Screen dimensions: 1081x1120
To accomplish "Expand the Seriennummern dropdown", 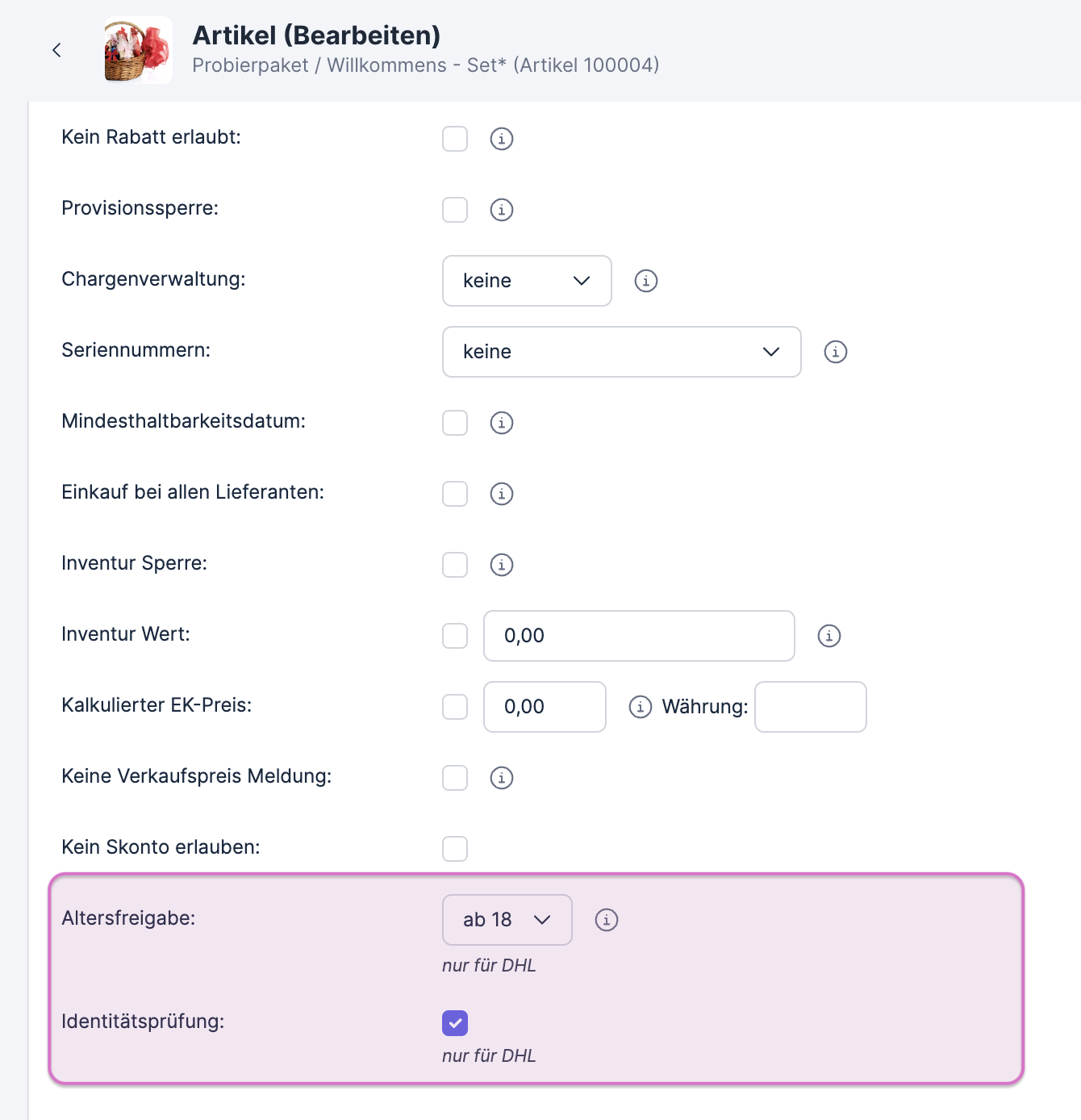I will click(621, 352).
